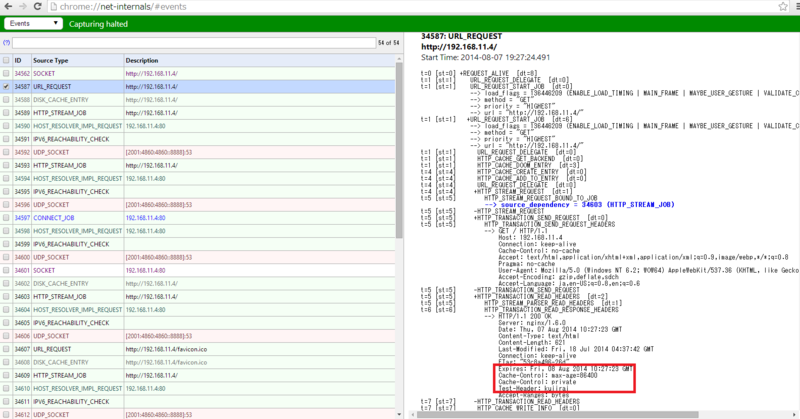Click description http://192.168.11.4/favicon.ico of 34607
Viewport: 800px width, 419px height.
point(166,349)
